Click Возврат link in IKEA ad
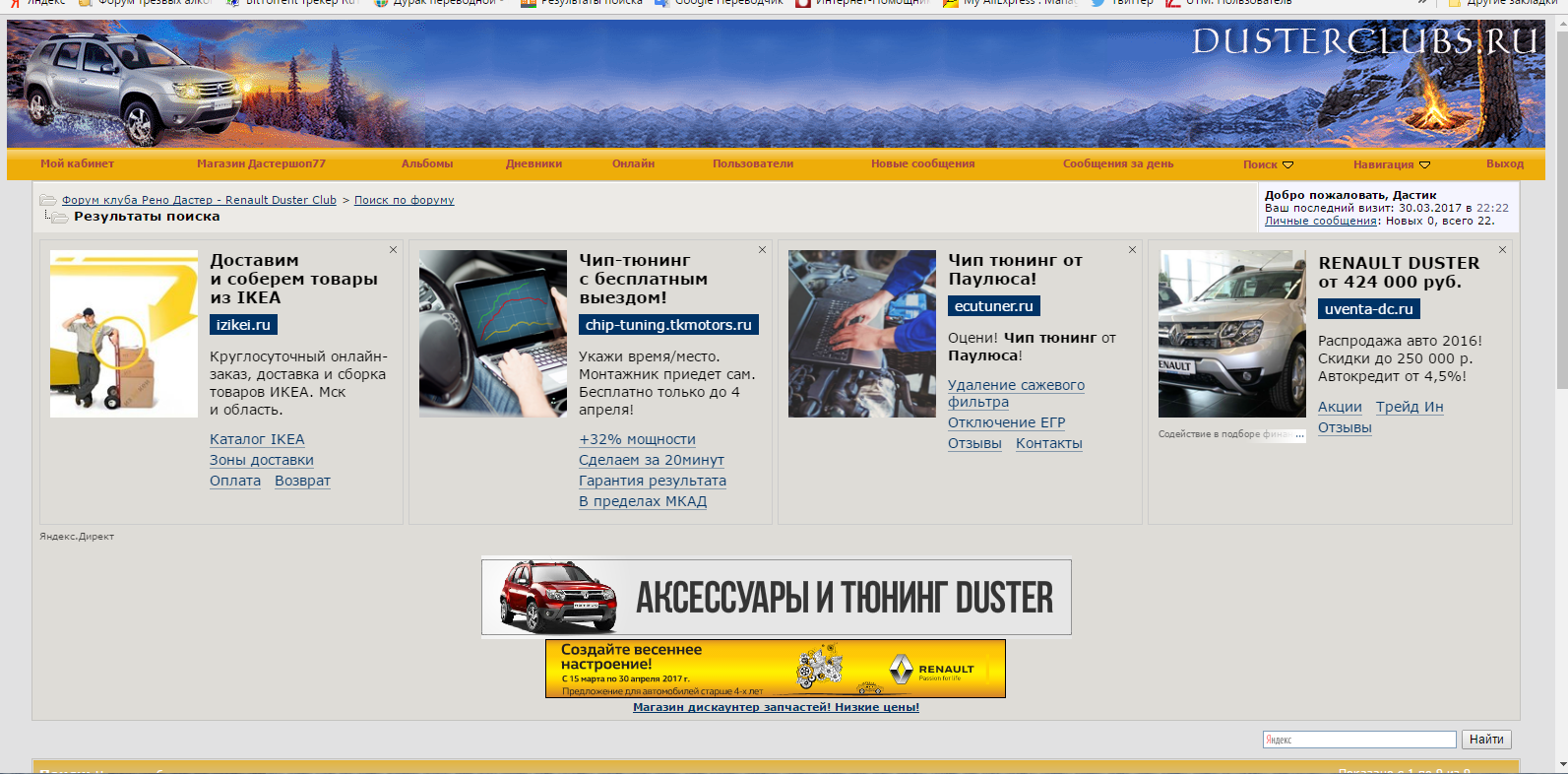The height and width of the screenshot is (774, 1568). coord(302,481)
